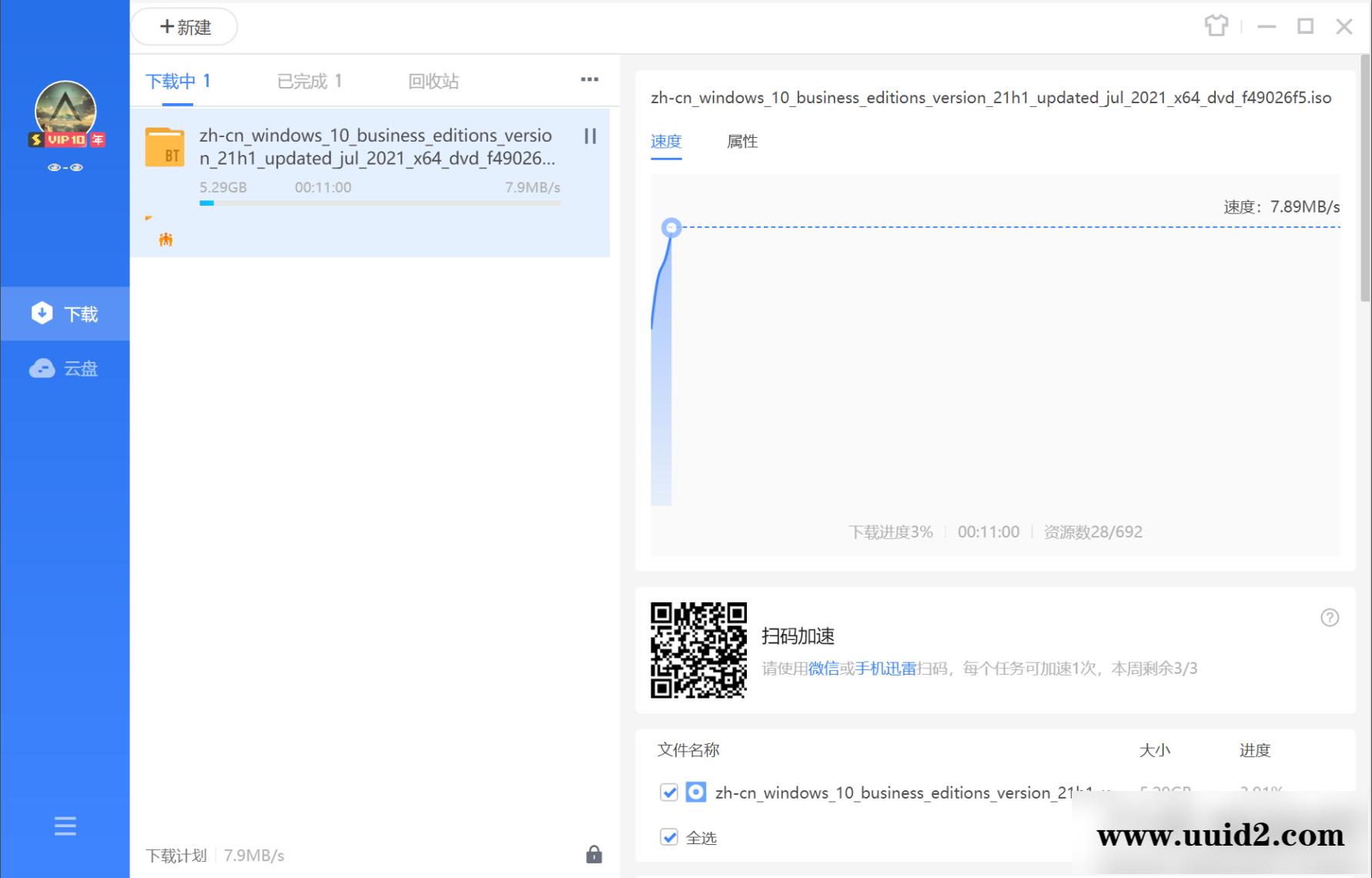Toggle the eye visibility icon under avatar

pos(65,167)
